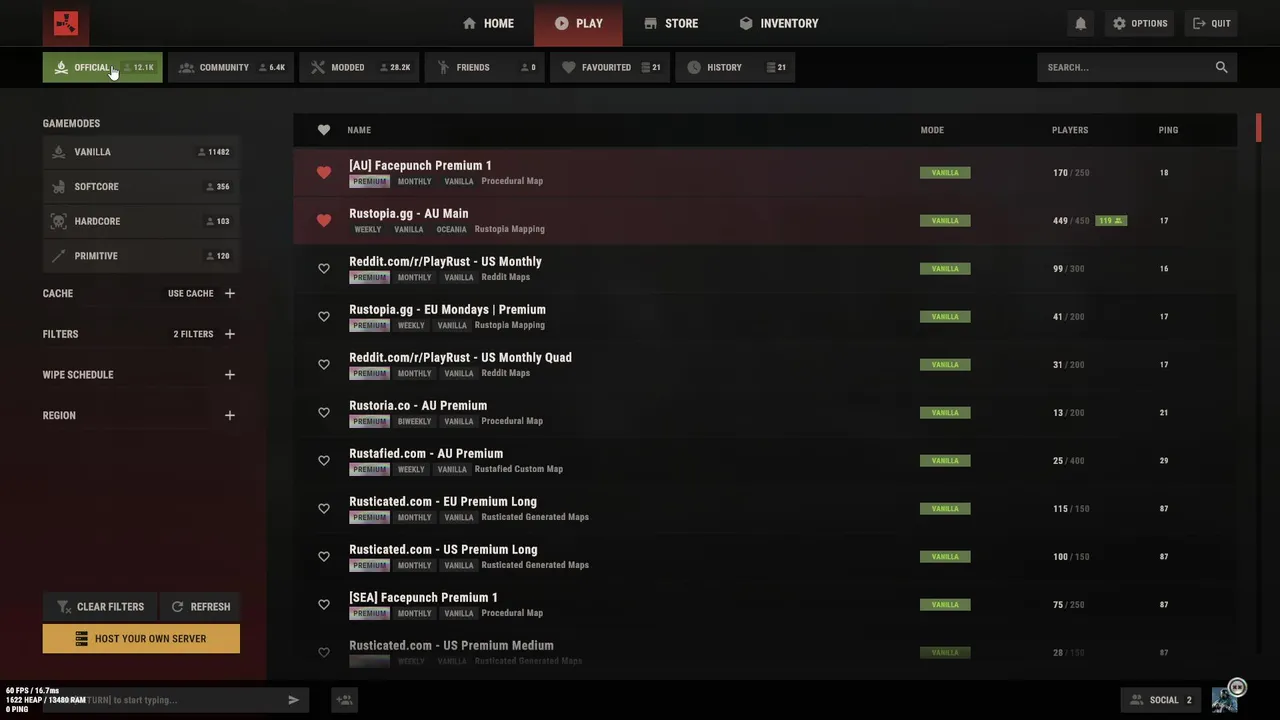Screen dimensions: 1280x720
Task: Favourite Reddit.com/r/PlayRust - US Monthly Quad
Action: (x=324, y=364)
